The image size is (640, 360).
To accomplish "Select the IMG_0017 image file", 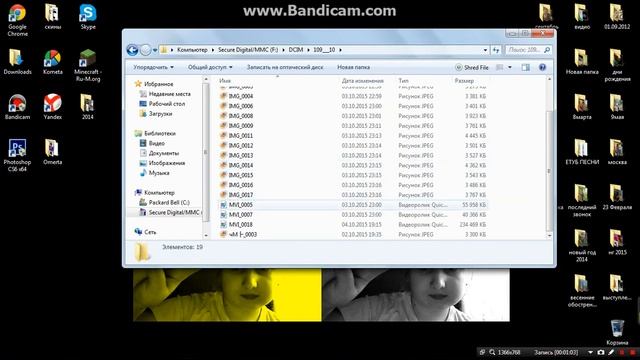I will click(x=353, y=195).
